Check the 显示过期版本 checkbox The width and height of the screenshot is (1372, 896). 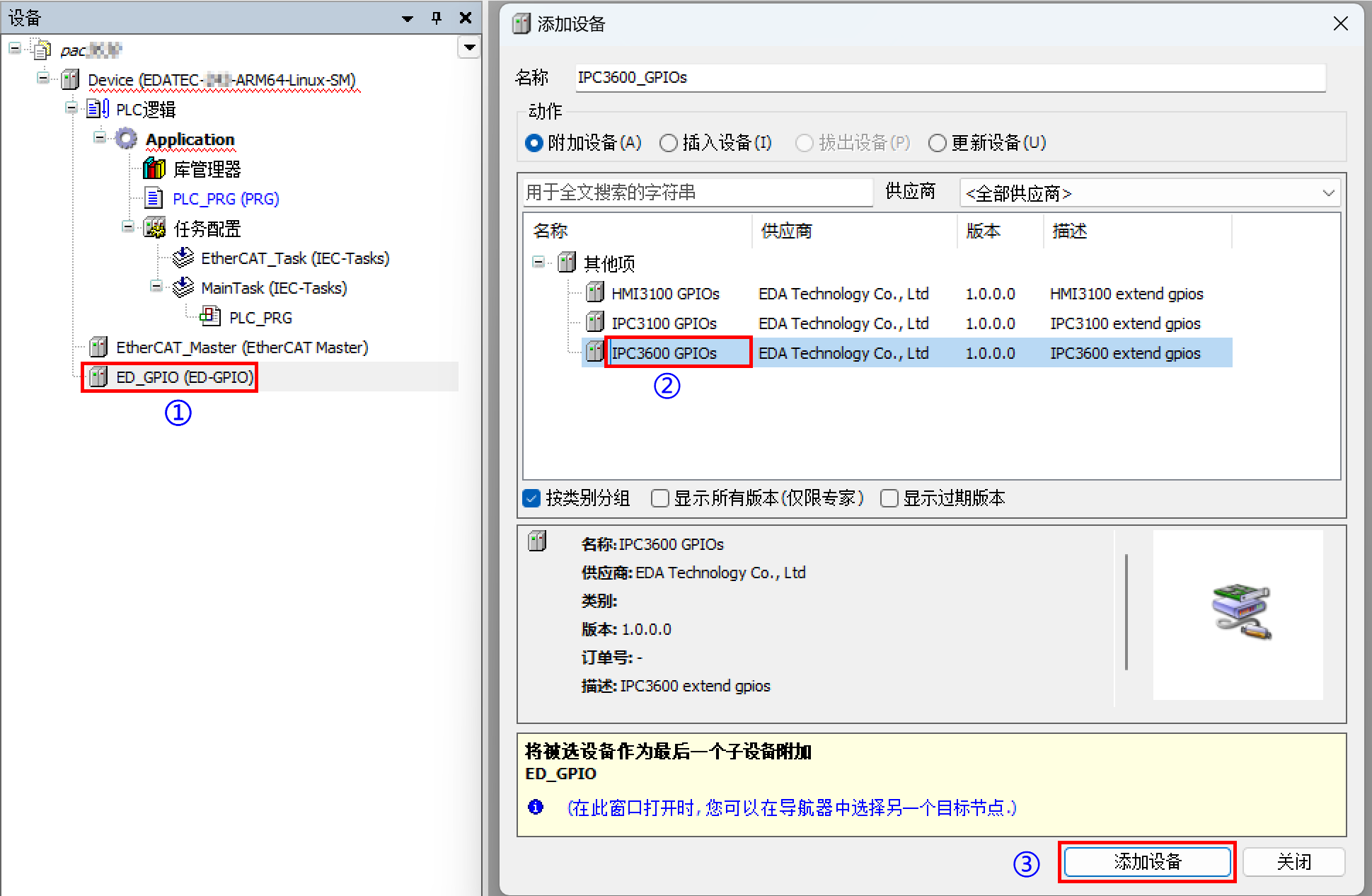[x=889, y=498]
